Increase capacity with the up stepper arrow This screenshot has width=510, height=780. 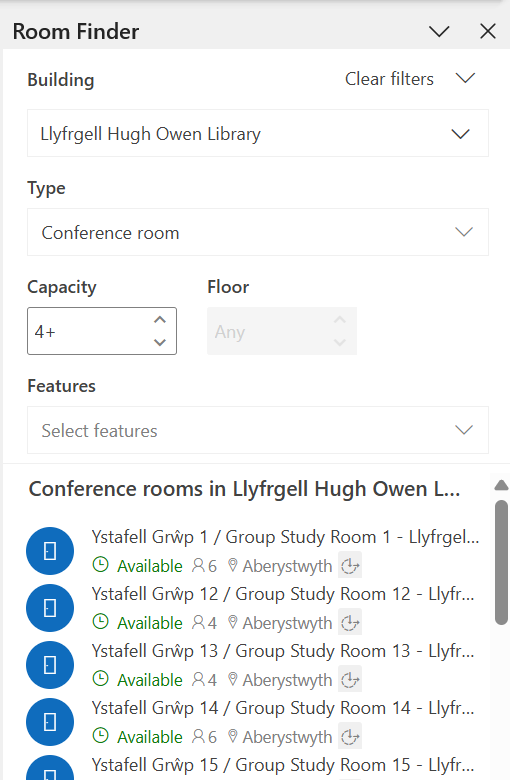click(x=160, y=320)
